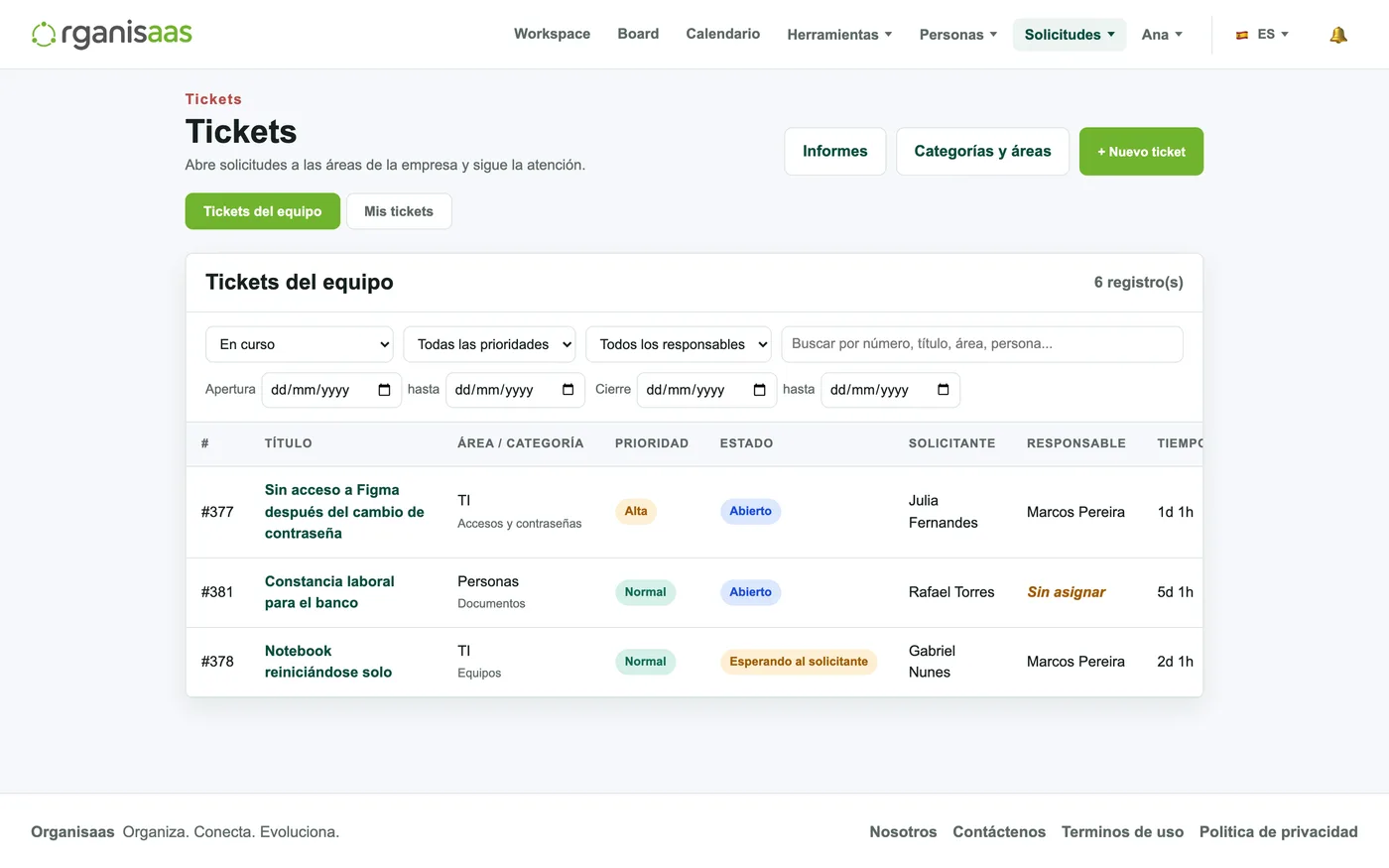This screenshot has height=868, width=1389.
Task: Click Esperando al solicitante status badge
Action: pos(799,662)
